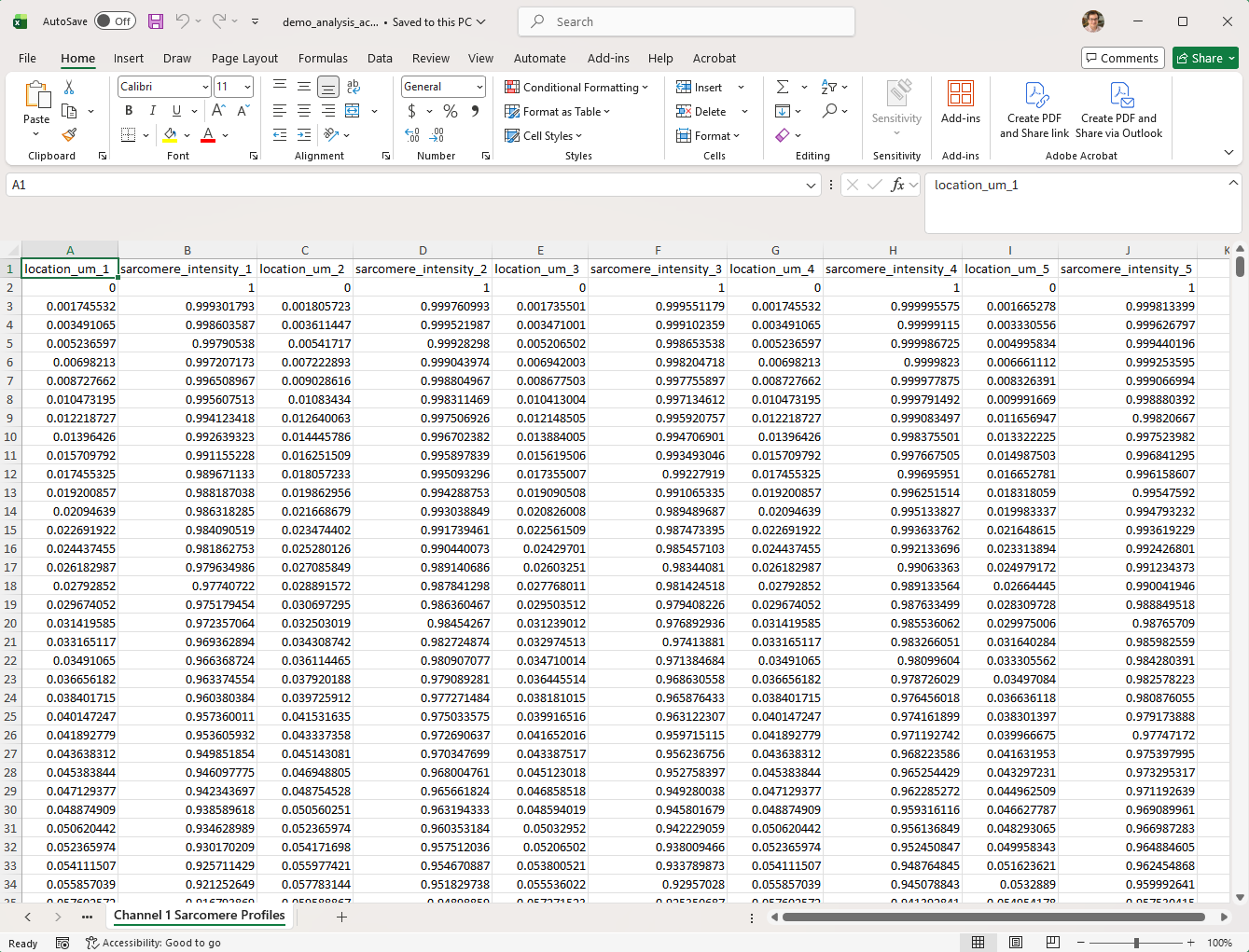
Task: Click the Increase Decimal icon
Action: (412, 135)
